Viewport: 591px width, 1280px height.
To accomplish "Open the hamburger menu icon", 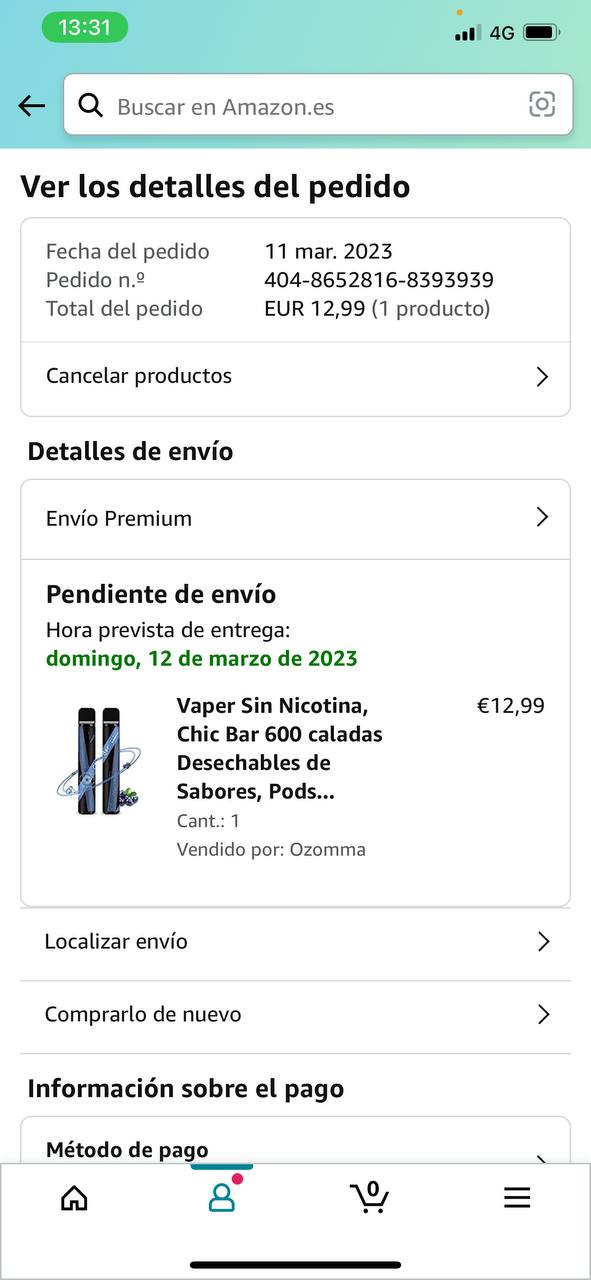I will click(x=517, y=1198).
